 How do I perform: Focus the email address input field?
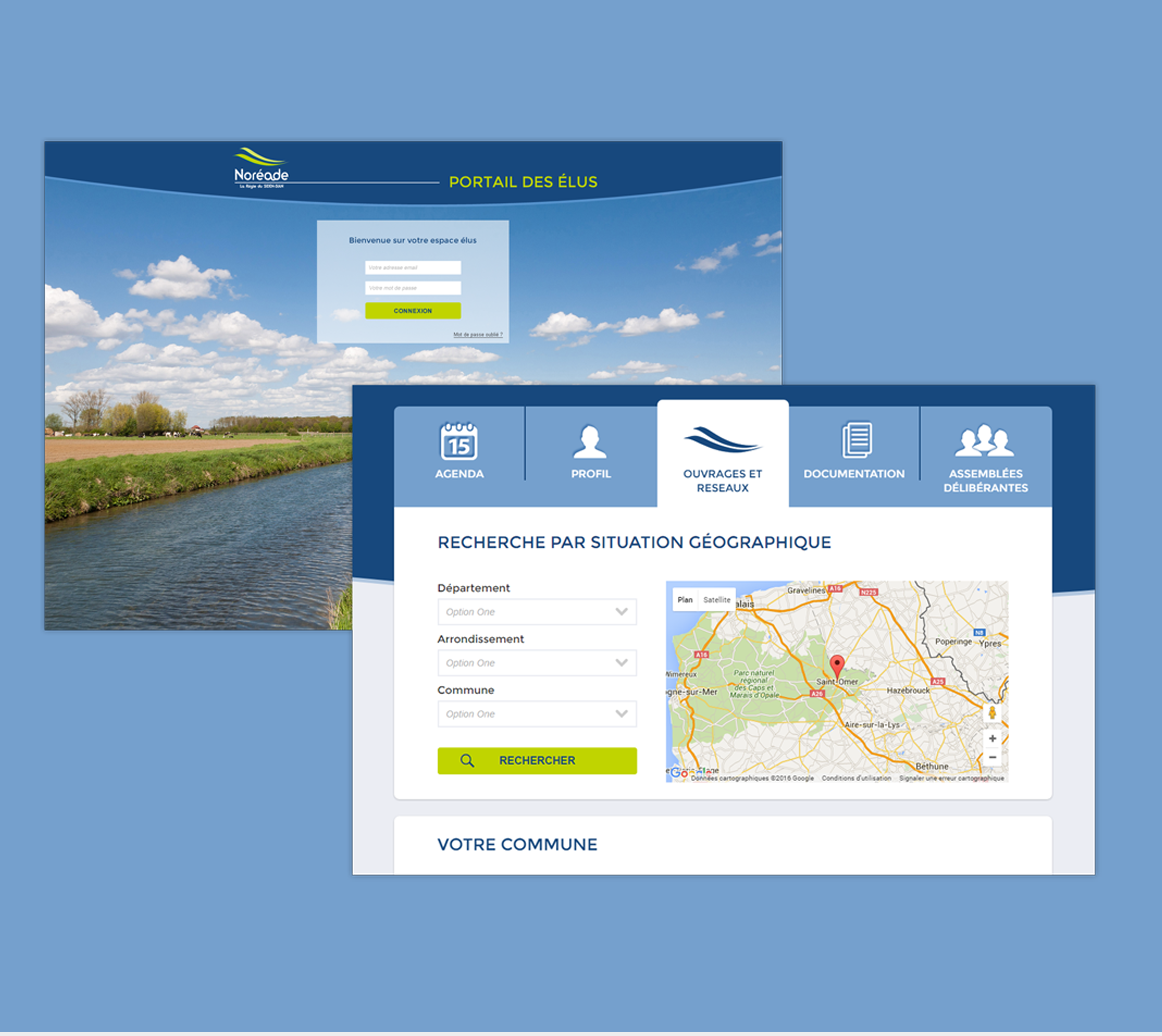(x=413, y=268)
